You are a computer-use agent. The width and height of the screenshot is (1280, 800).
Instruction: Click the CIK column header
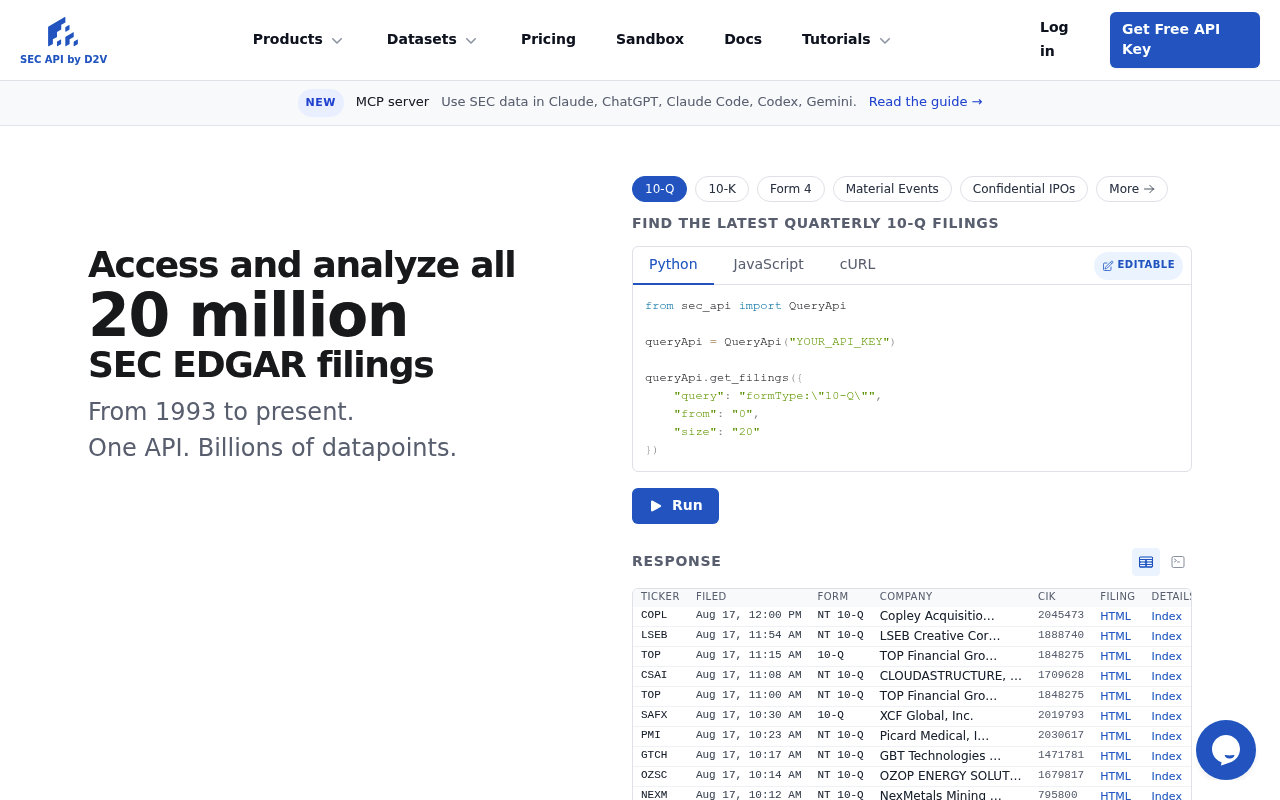pos(1047,597)
